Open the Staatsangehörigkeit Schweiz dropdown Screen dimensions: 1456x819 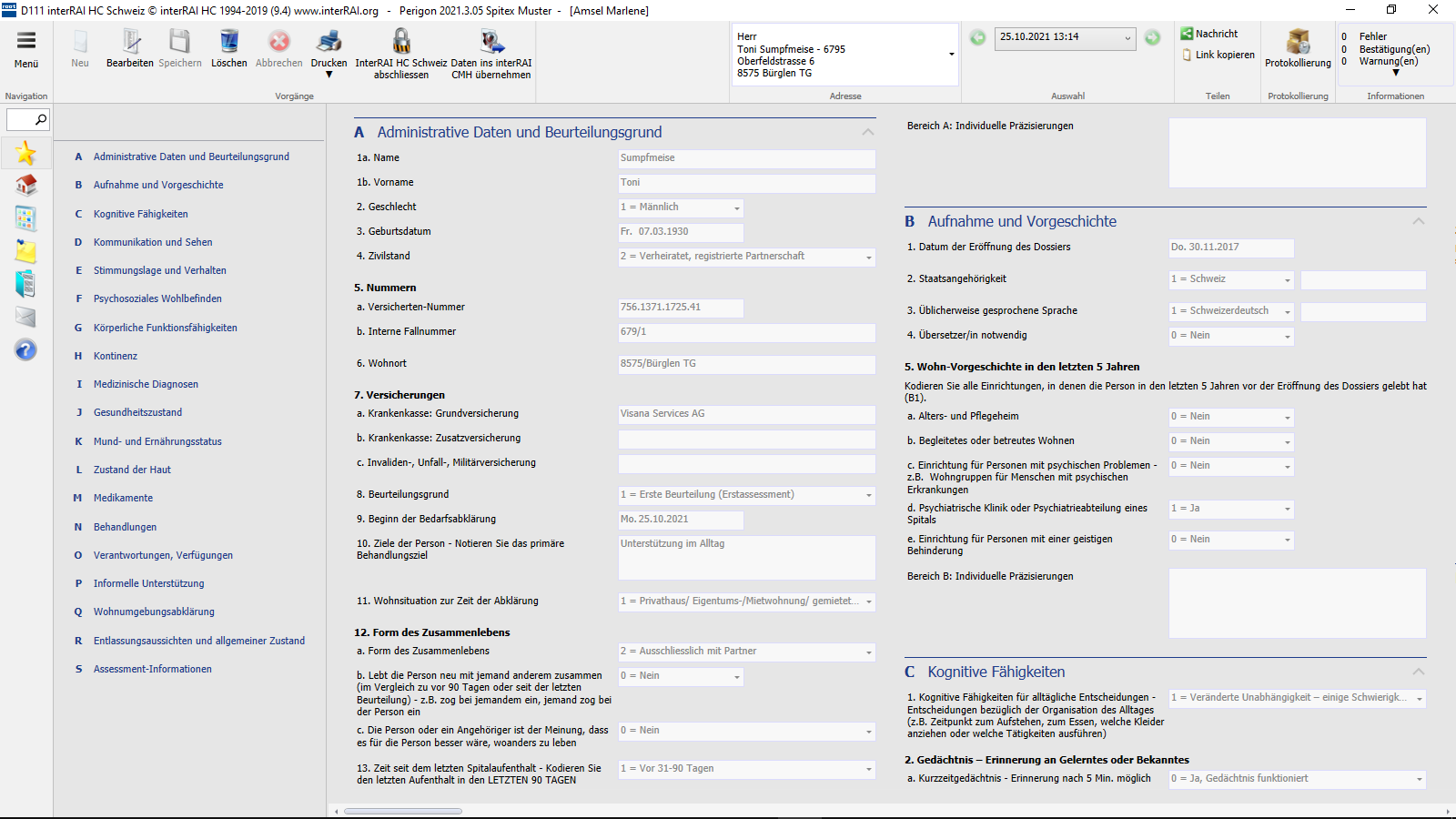click(1287, 280)
